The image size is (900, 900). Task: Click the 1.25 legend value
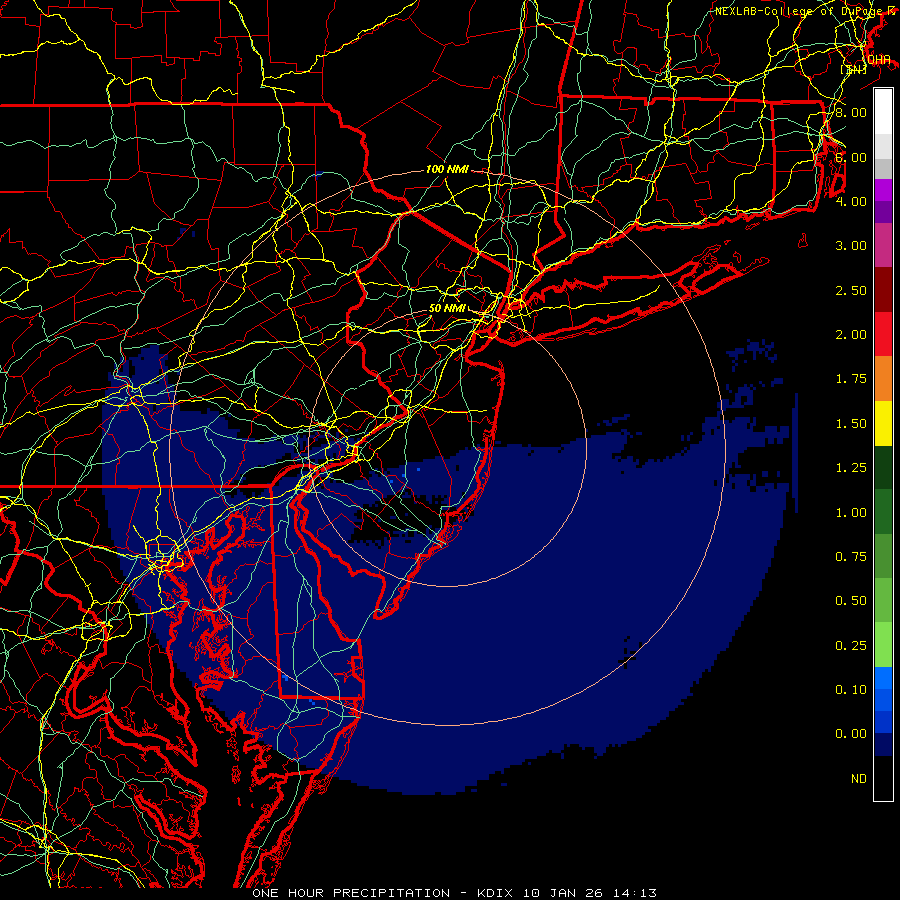tap(851, 468)
